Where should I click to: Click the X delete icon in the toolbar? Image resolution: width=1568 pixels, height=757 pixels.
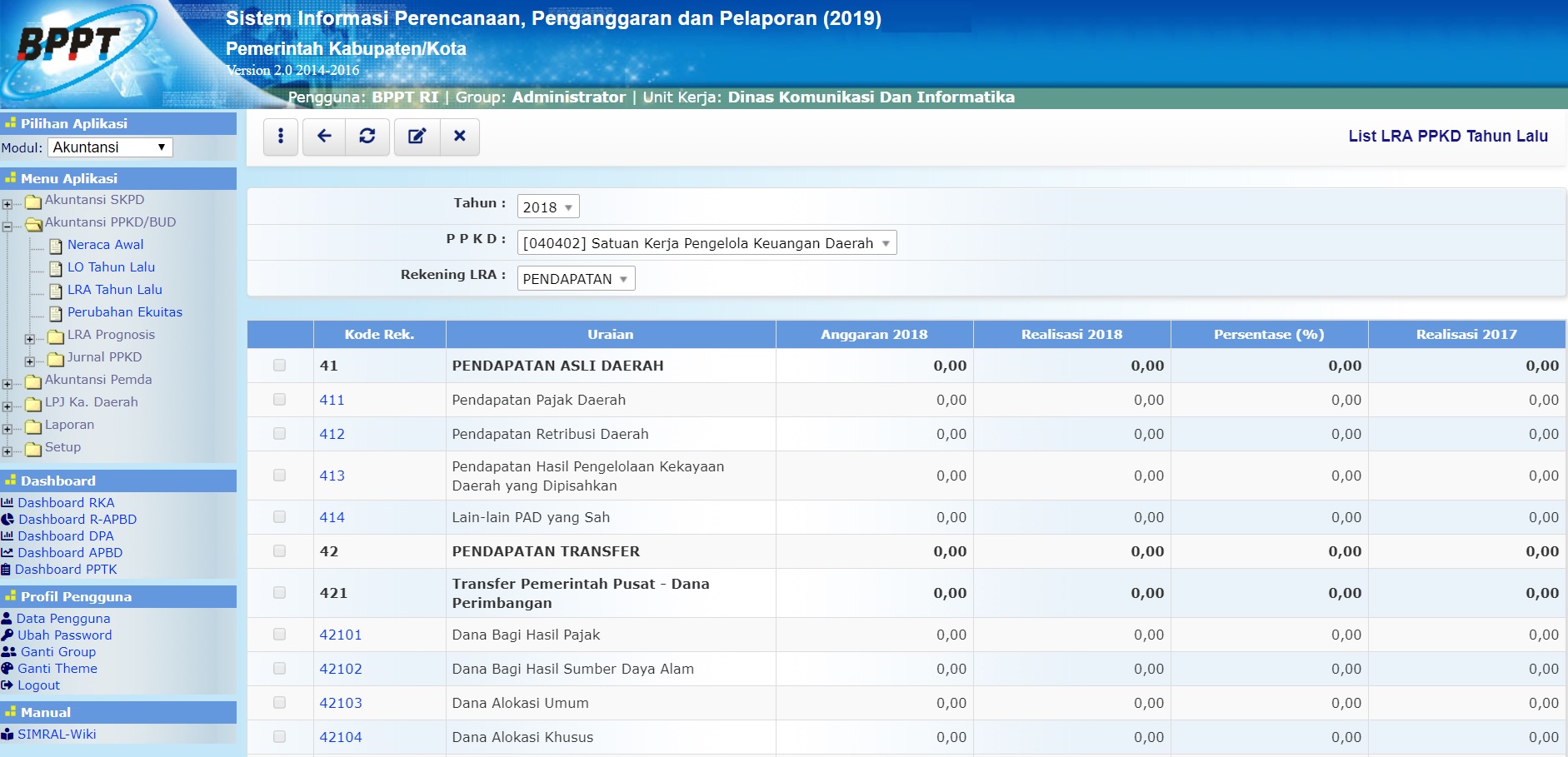[460, 136]
